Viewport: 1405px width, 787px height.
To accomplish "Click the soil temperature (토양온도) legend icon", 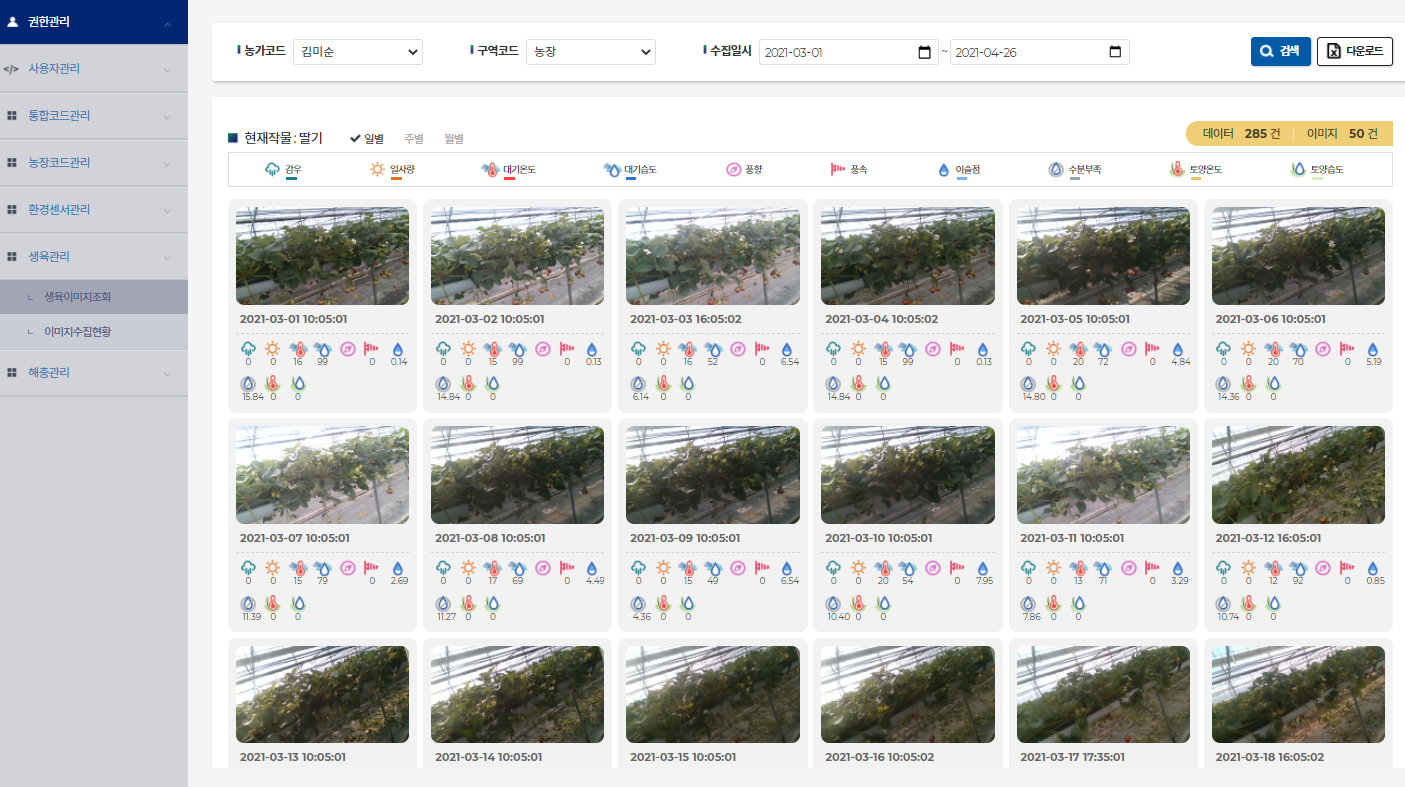I will click(x=1177, y=169).
